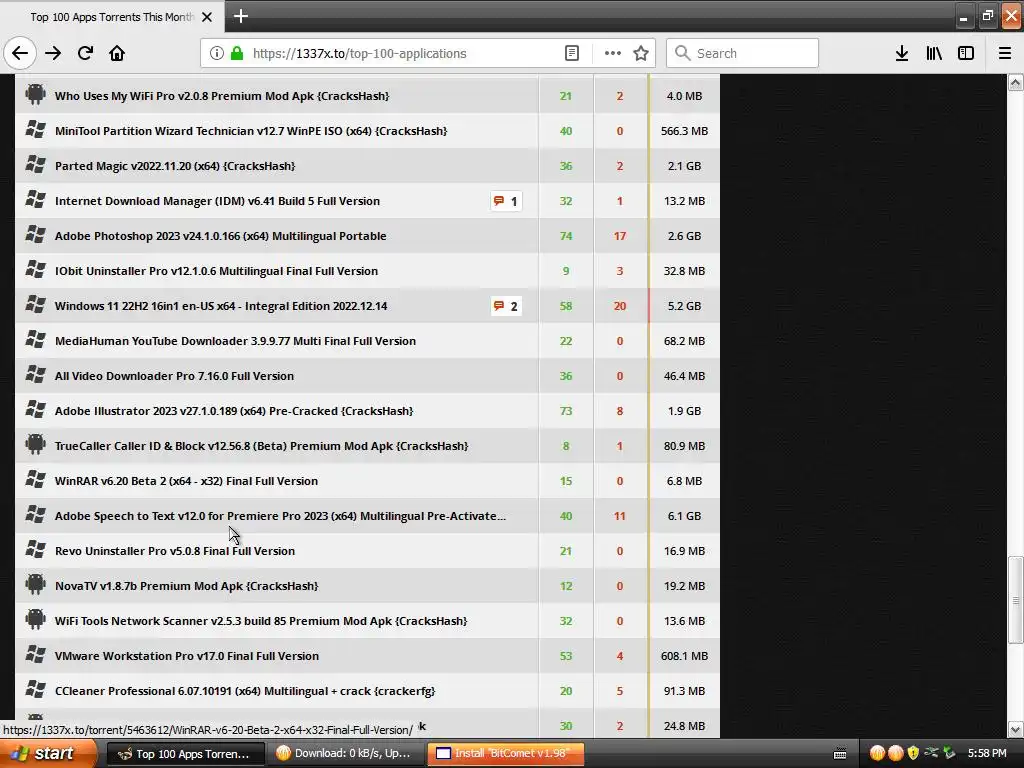Open CCleaner Professional 6.07 link
1024x768 pixels.
coord(245,691)
